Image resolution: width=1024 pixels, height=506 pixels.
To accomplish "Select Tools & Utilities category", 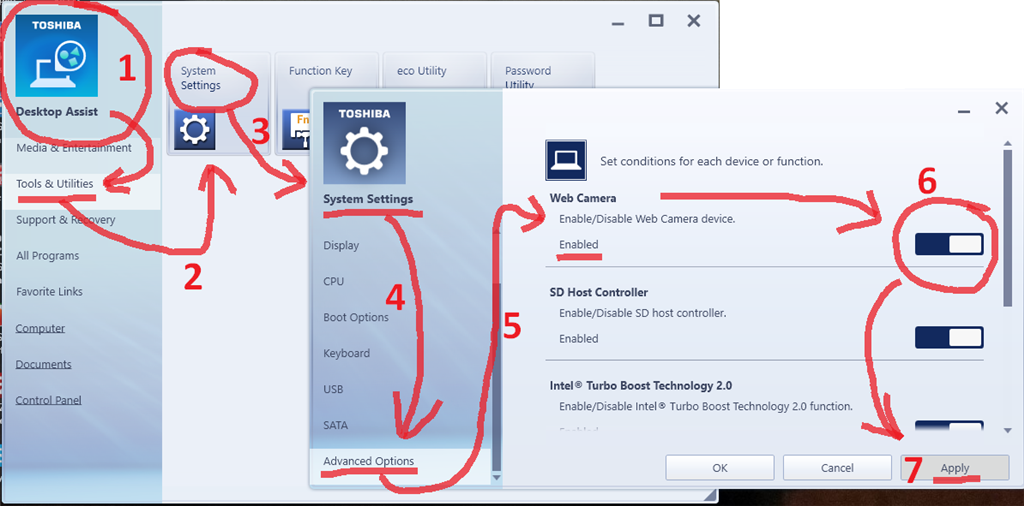I will [55, 184].
